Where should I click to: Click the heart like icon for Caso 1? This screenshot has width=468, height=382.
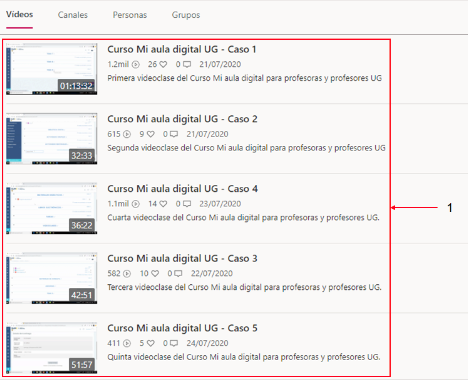163,64
